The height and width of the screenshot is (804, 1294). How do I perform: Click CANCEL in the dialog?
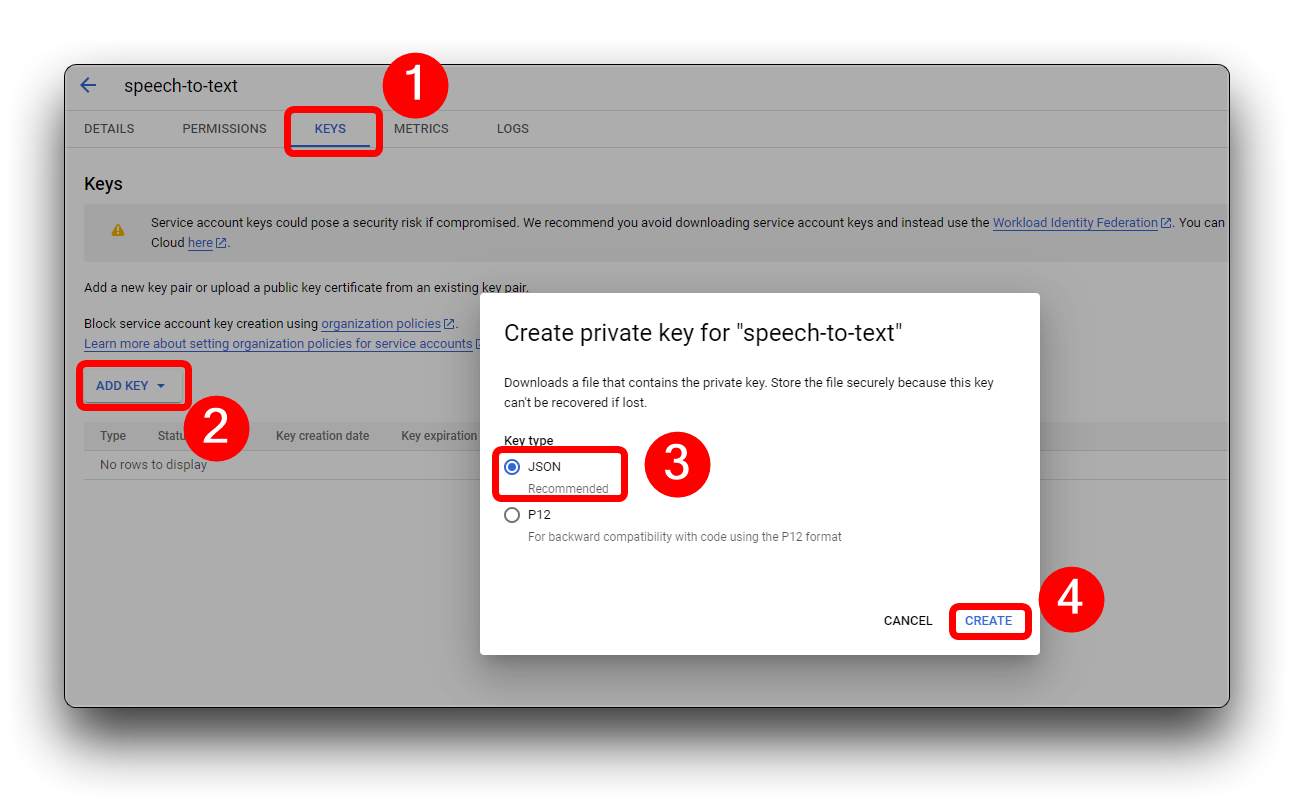pyautogui.click(x=908, y=621)
